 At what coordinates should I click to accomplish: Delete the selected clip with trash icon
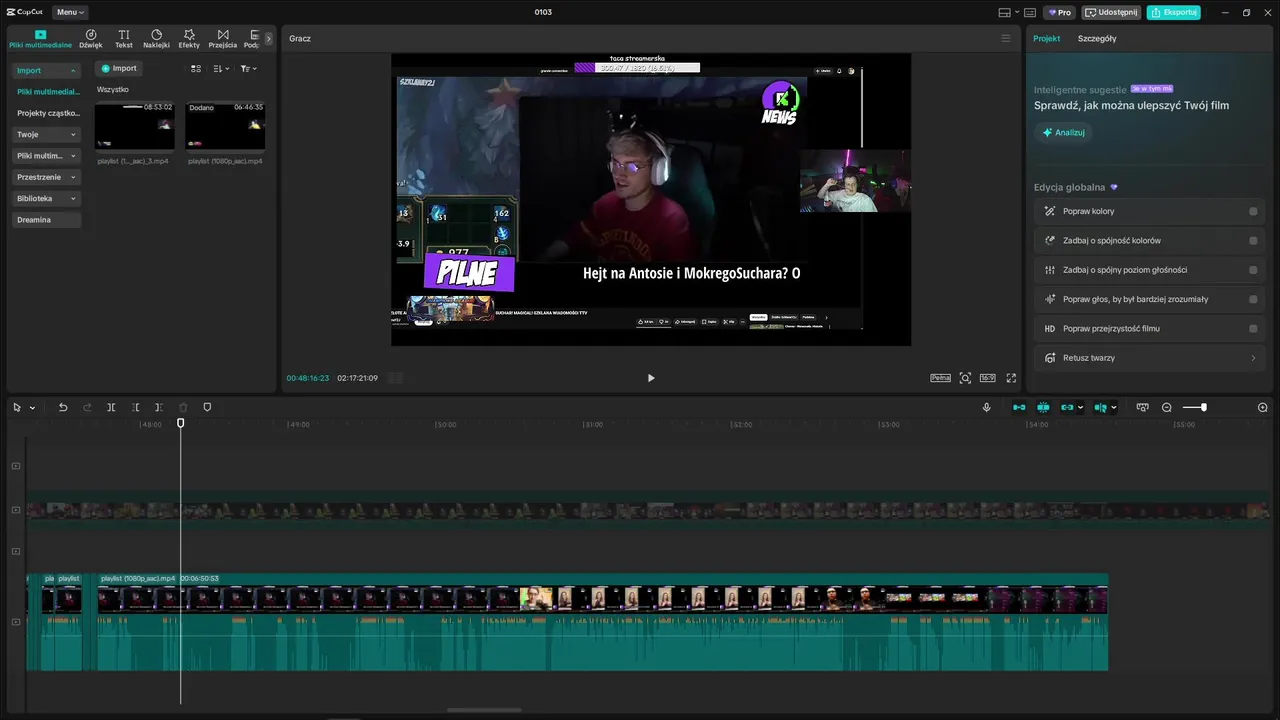coord(183,407)
